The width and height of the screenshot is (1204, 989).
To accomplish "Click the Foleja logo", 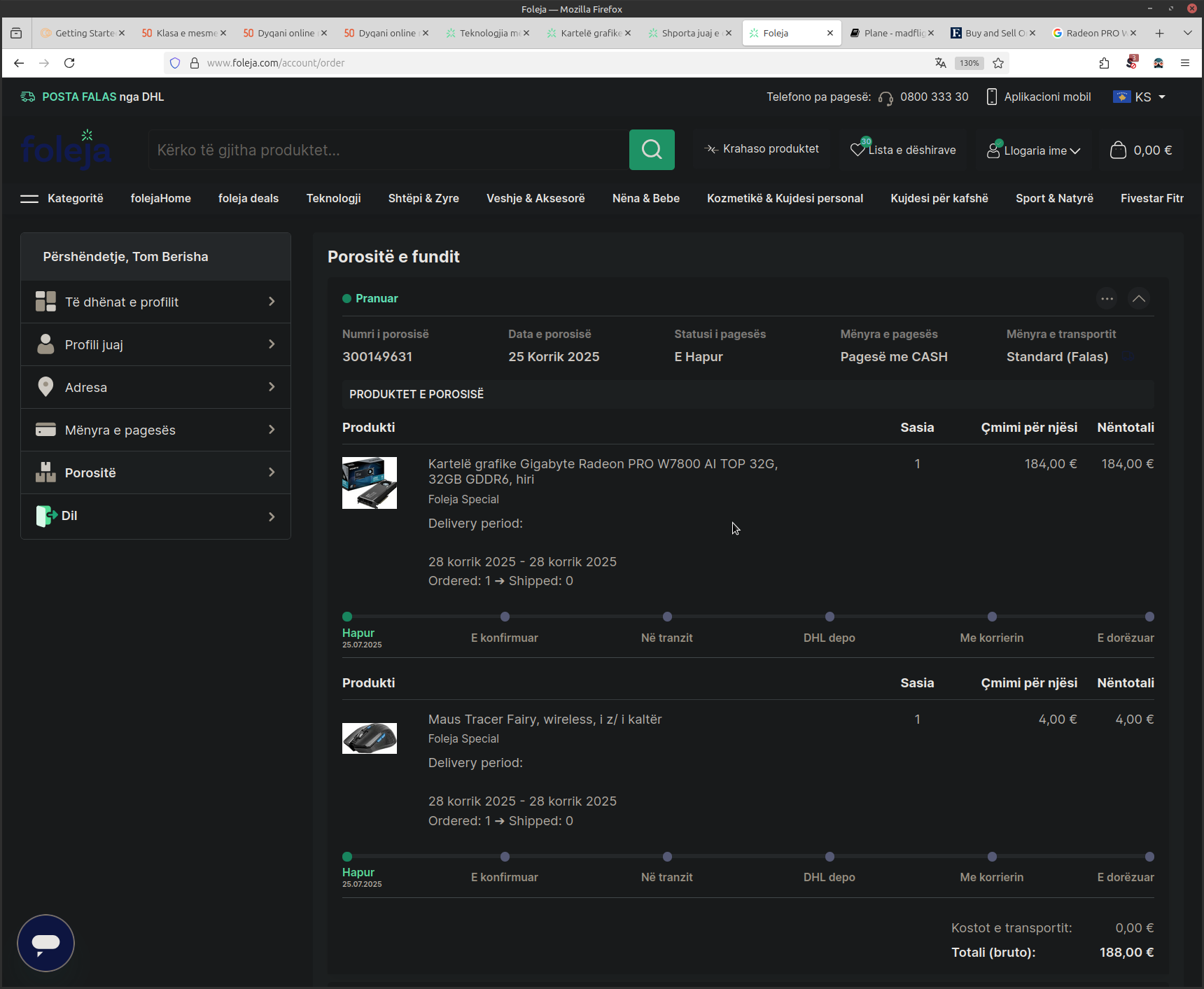I will pyautogui.click(x=66, y=149).
